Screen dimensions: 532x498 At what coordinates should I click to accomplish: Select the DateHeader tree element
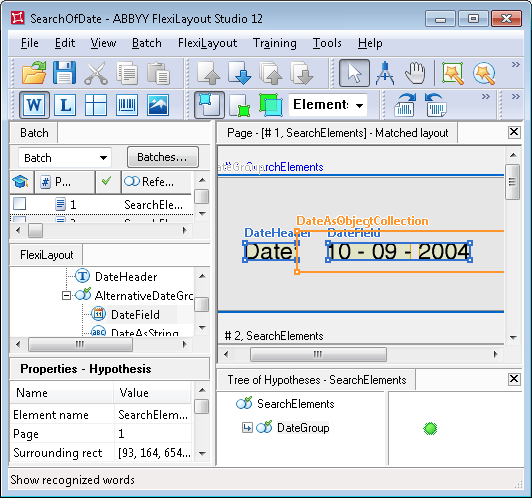click(126, 276)
